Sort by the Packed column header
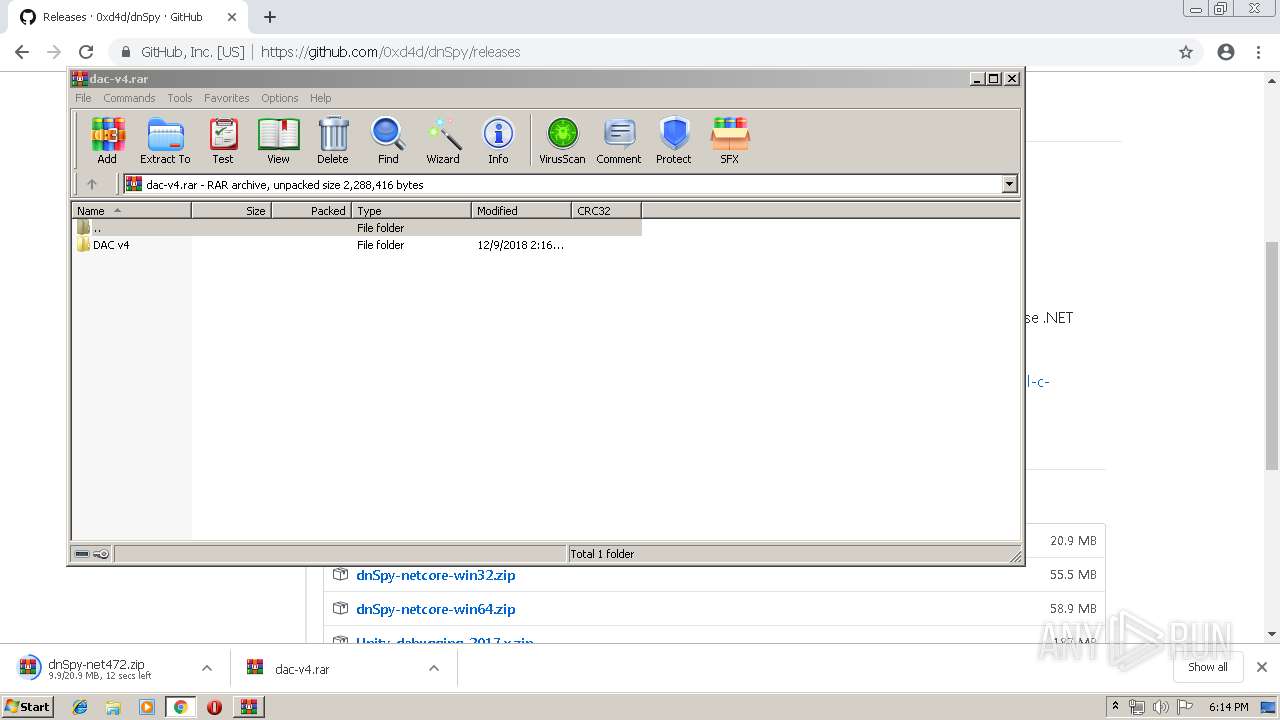The image size is (1280, 720). point(311,210)
